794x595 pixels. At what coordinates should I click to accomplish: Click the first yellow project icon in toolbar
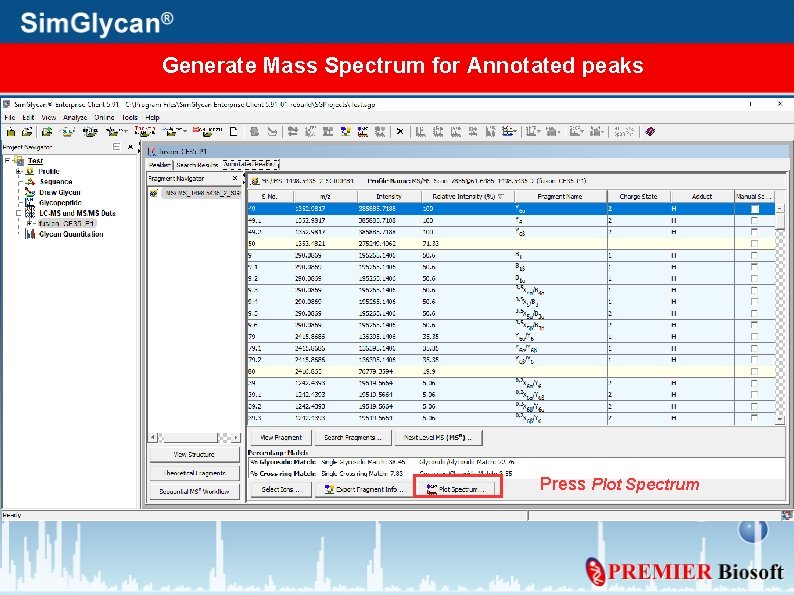[x=11, y=132]
